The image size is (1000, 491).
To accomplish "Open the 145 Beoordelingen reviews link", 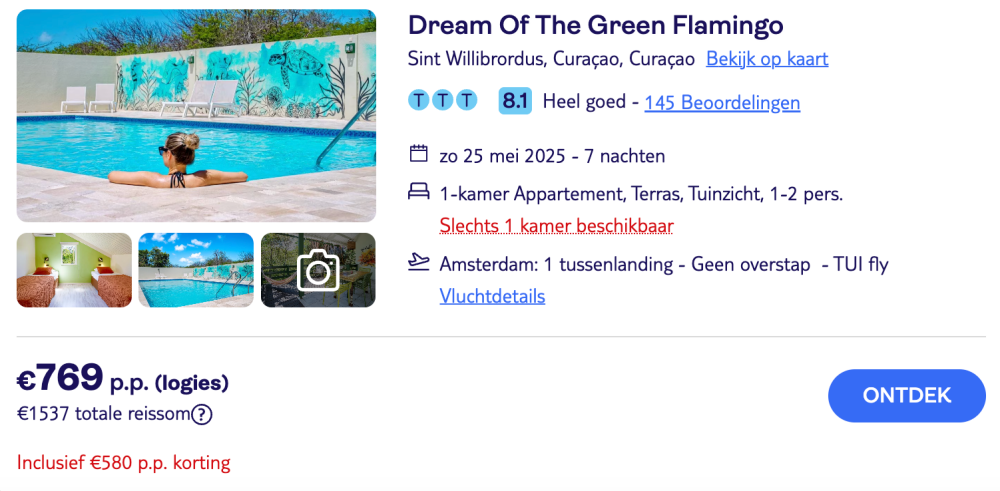I will pos(722,102).
